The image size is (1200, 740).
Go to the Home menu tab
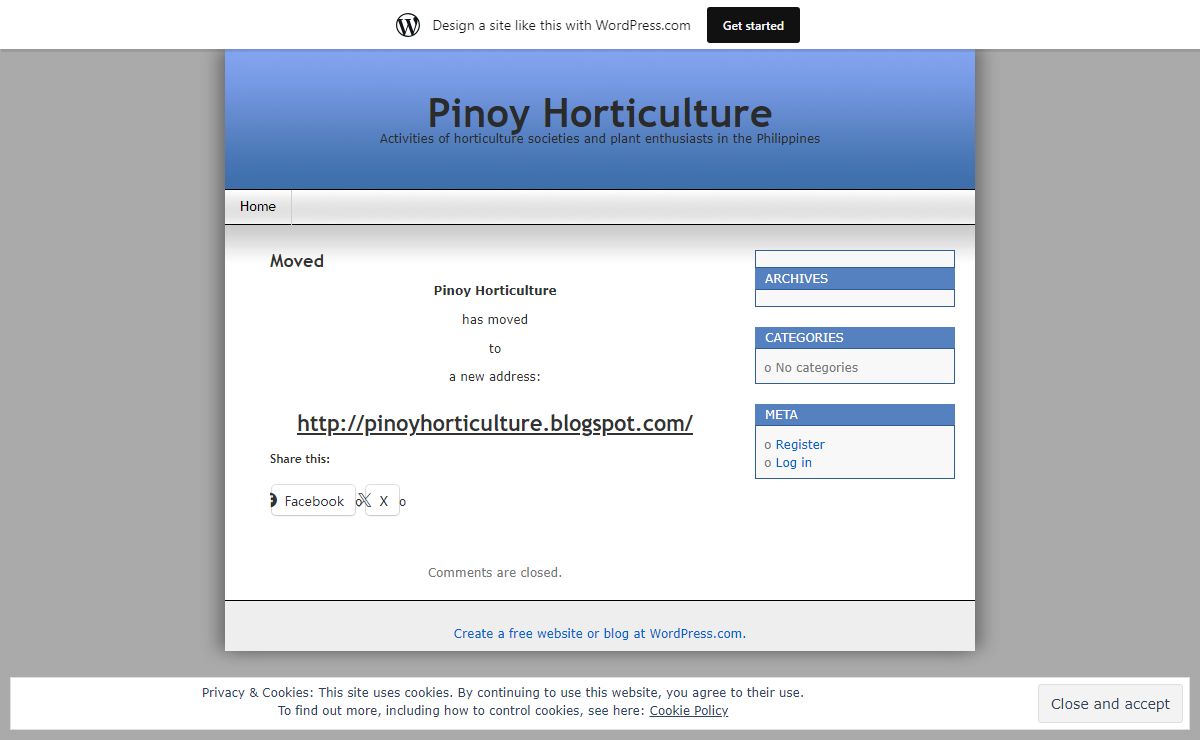pos(258,207)
